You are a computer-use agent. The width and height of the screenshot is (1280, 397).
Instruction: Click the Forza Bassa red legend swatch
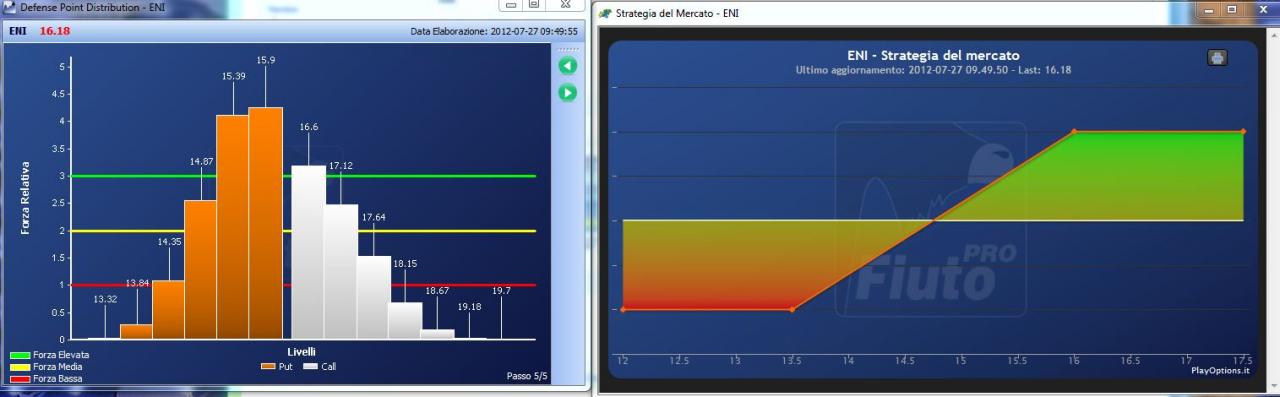coord(20,379)
